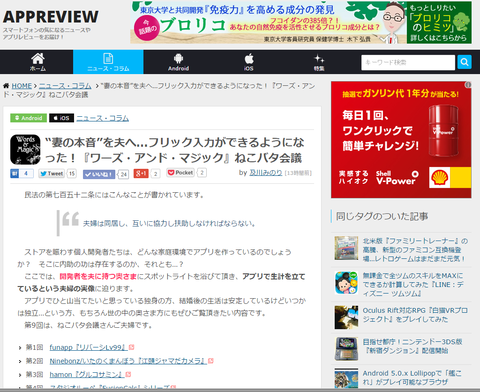
Task: Click the APPREVIEW site logo
Action: (51, 17)
